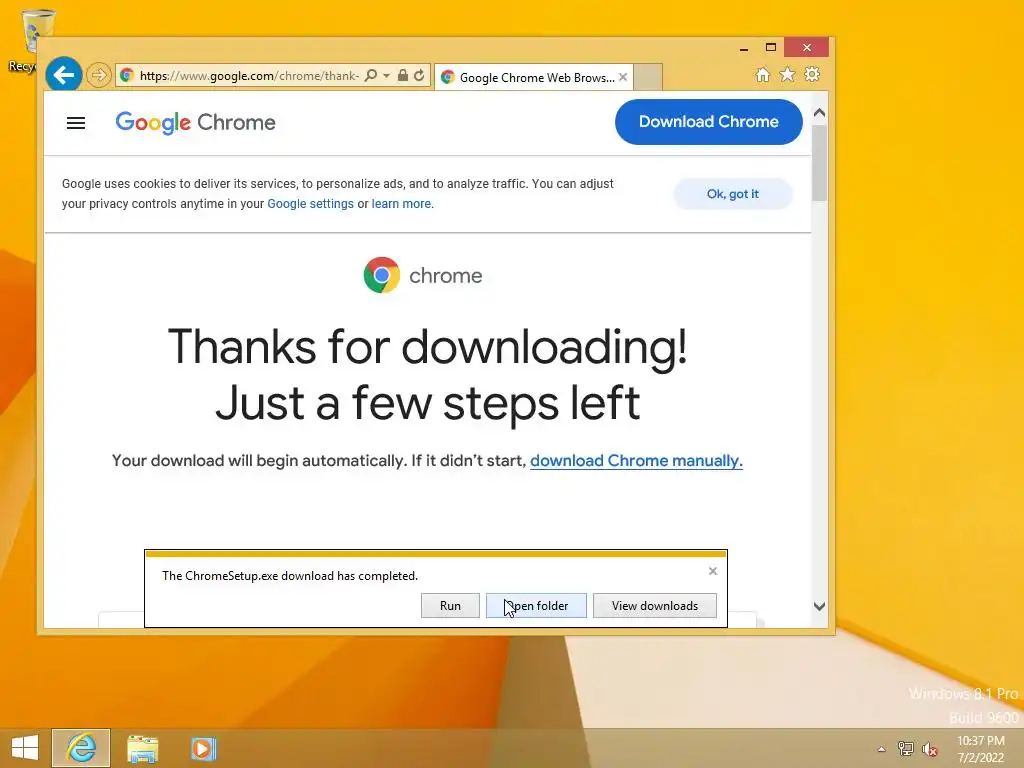Viewport: 1024px width, 768px height.
Task: Click the chrome logo icon above heading
Action: point(382,275)
